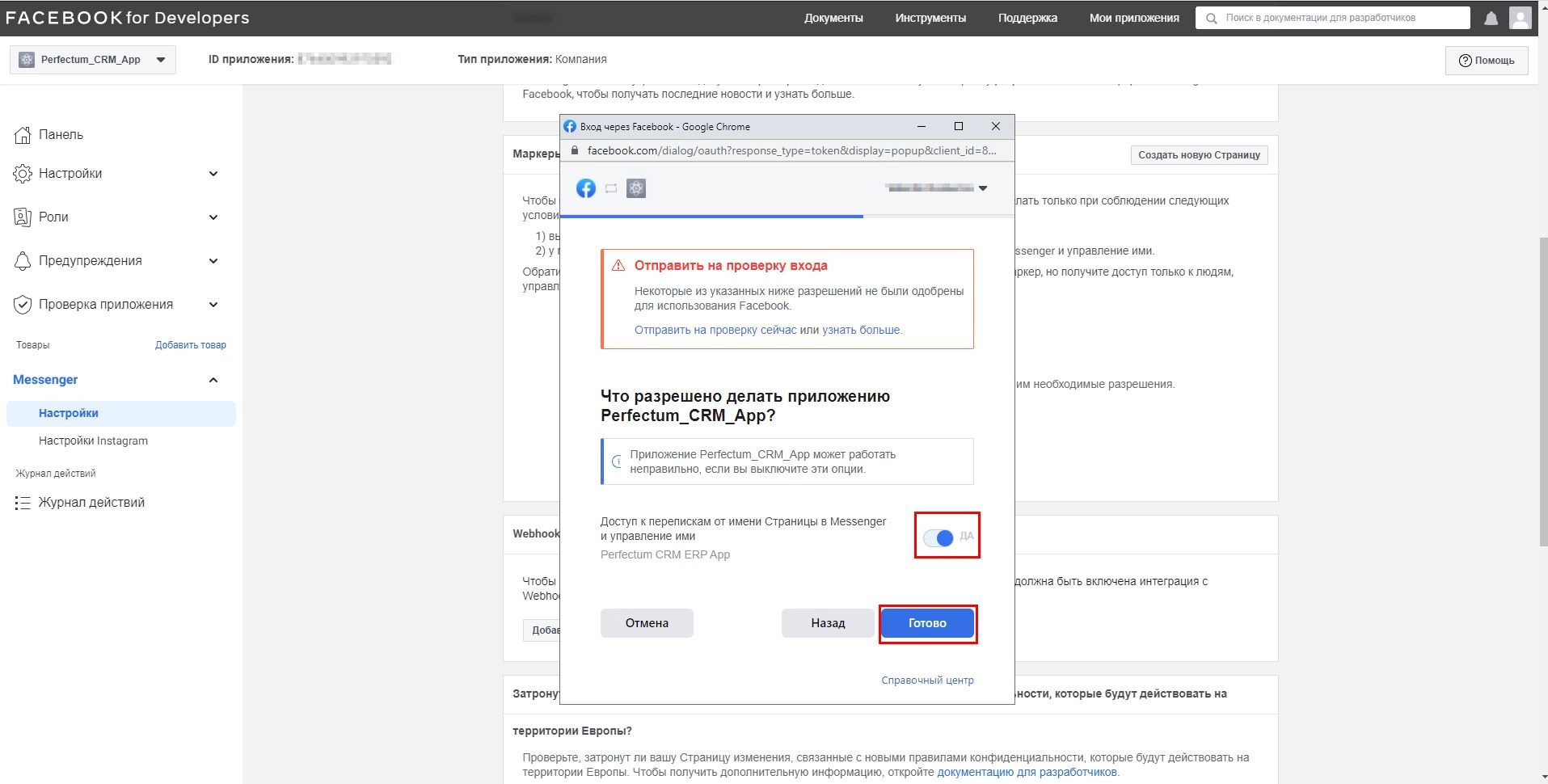The width and height of the screenshot is (1548, 784).
Task: Click the popup address bar URL
Action: point(791,150)
